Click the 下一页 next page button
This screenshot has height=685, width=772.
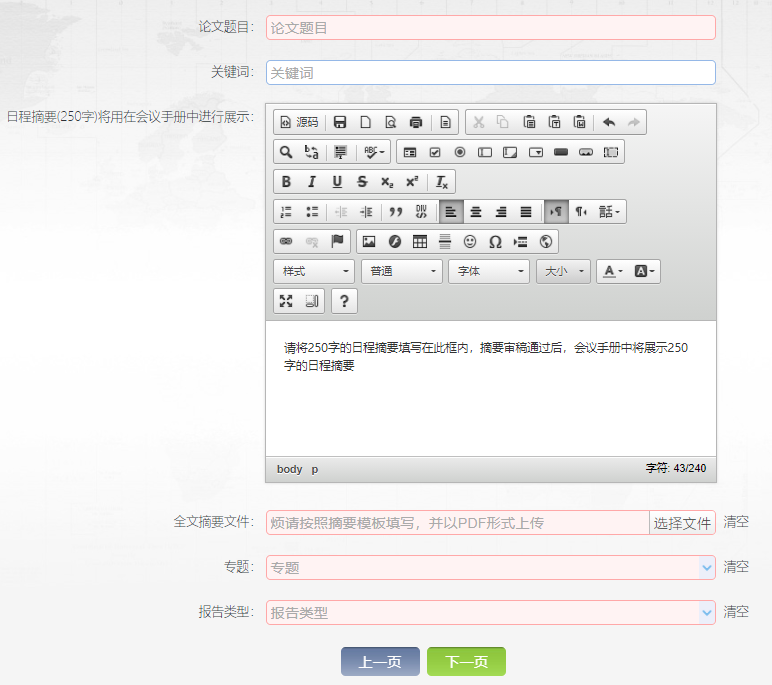[x=466, y=661]
